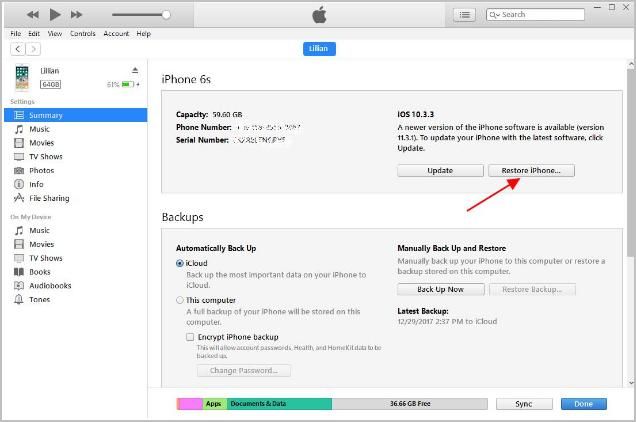Select the iCloud backup option
The image size is (636, 422).
tap(180, 263)
